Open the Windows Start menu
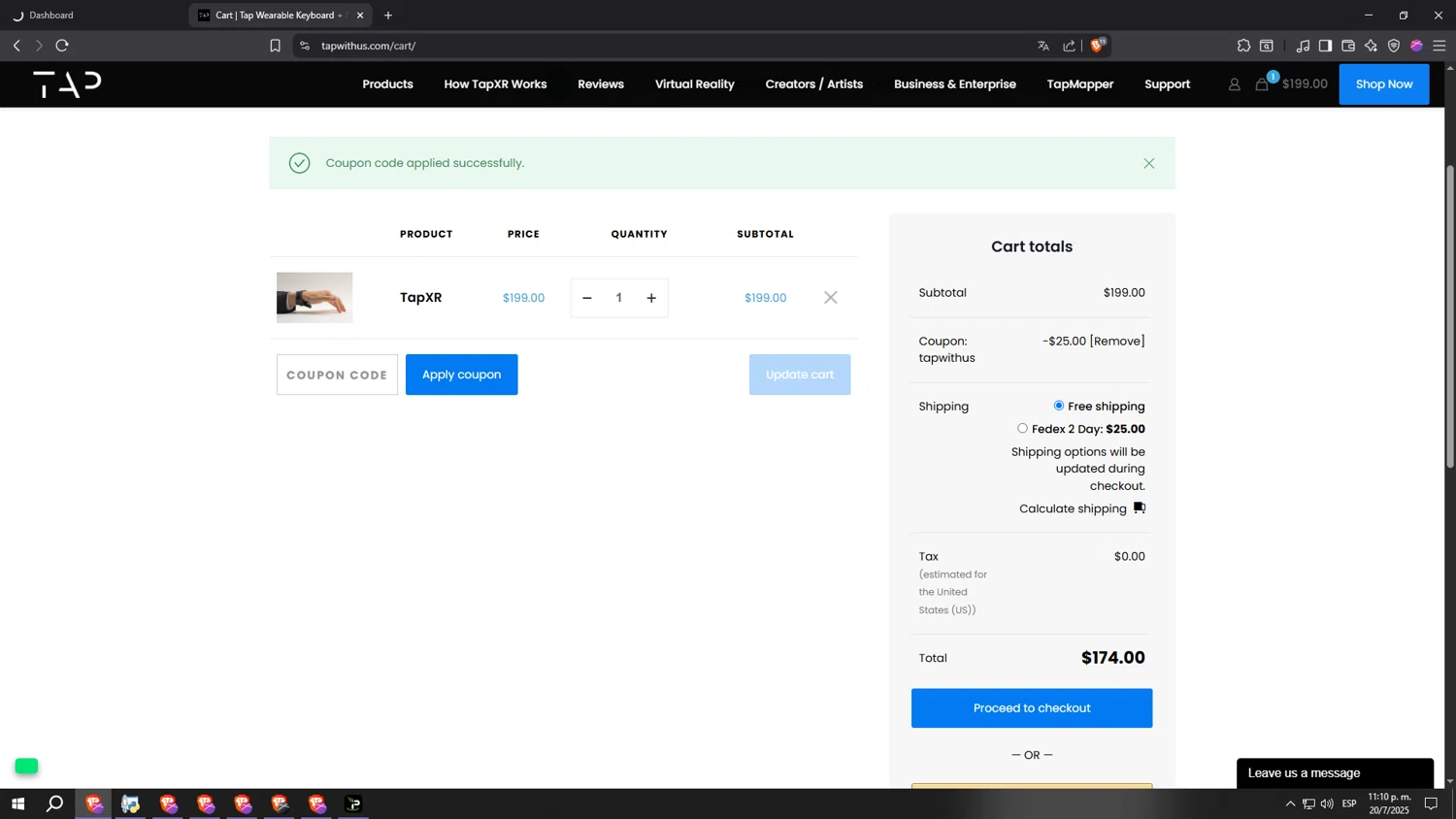Image resolution: width=1456 pixels, height=819 pixels. coord(17,803)
